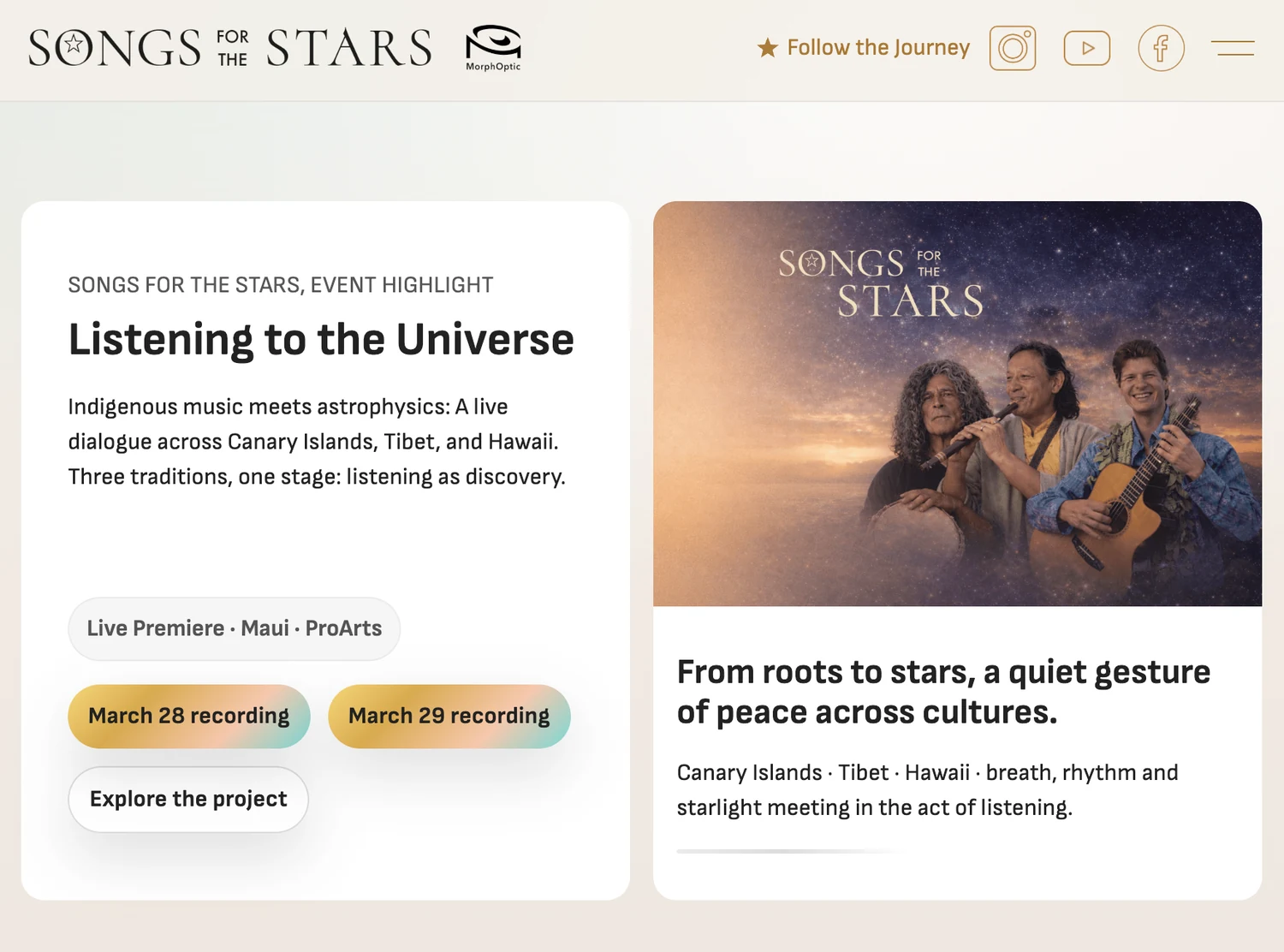The height and width of the screenshot is (952, 1284).
Task: Click the SONGS FOR THE STARS, EVENT HIGHLIGHT label
Action: point(281,285)
